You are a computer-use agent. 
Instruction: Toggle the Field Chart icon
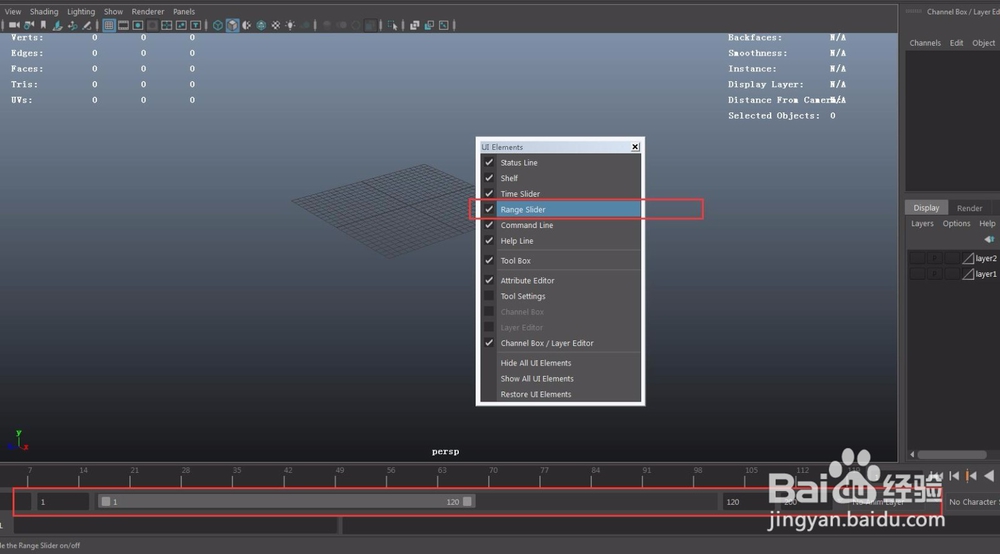166,25
